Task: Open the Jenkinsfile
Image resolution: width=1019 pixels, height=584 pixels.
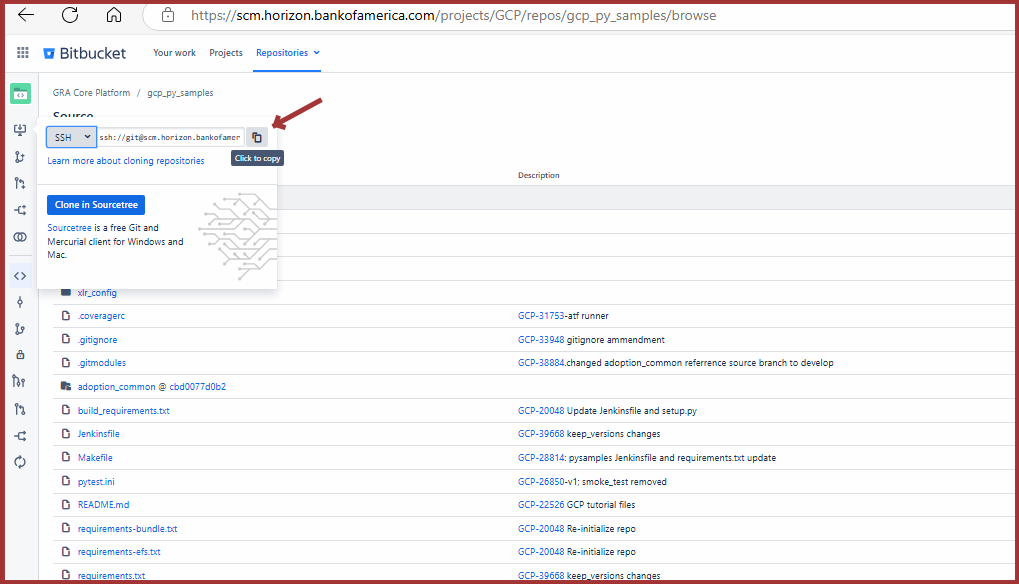Action: click(98, 433)
